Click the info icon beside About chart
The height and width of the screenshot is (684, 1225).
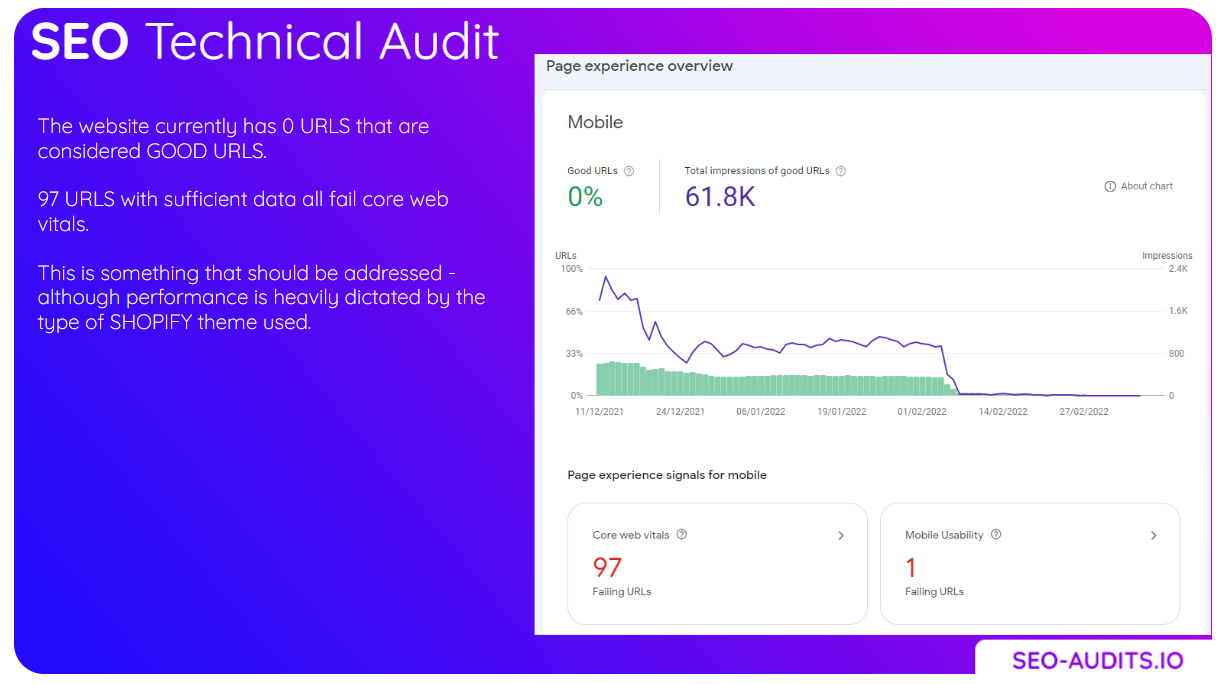pyautogui.click(x=1110, y=186)
